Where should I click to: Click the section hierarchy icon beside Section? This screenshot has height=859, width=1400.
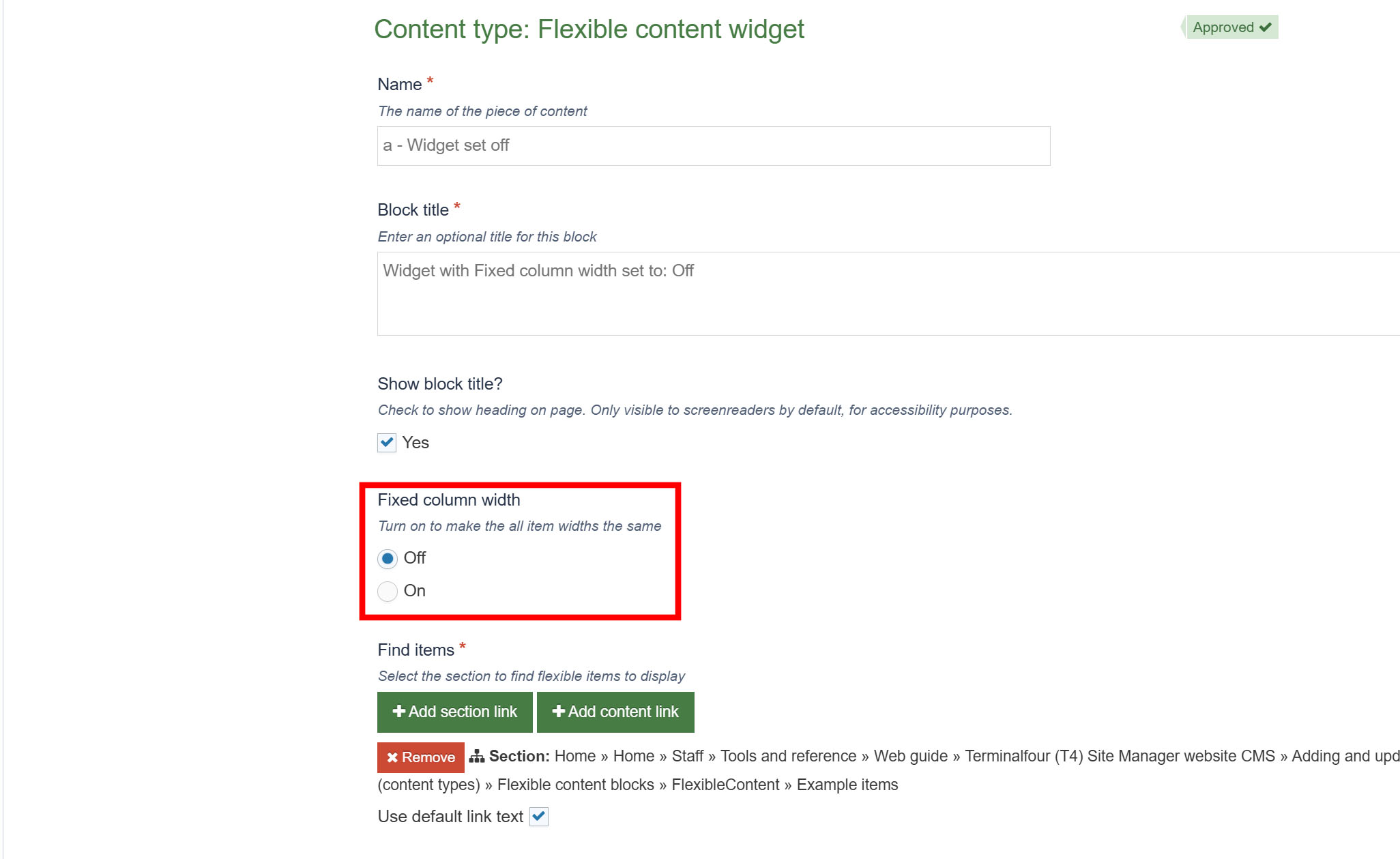pos(477,756)
